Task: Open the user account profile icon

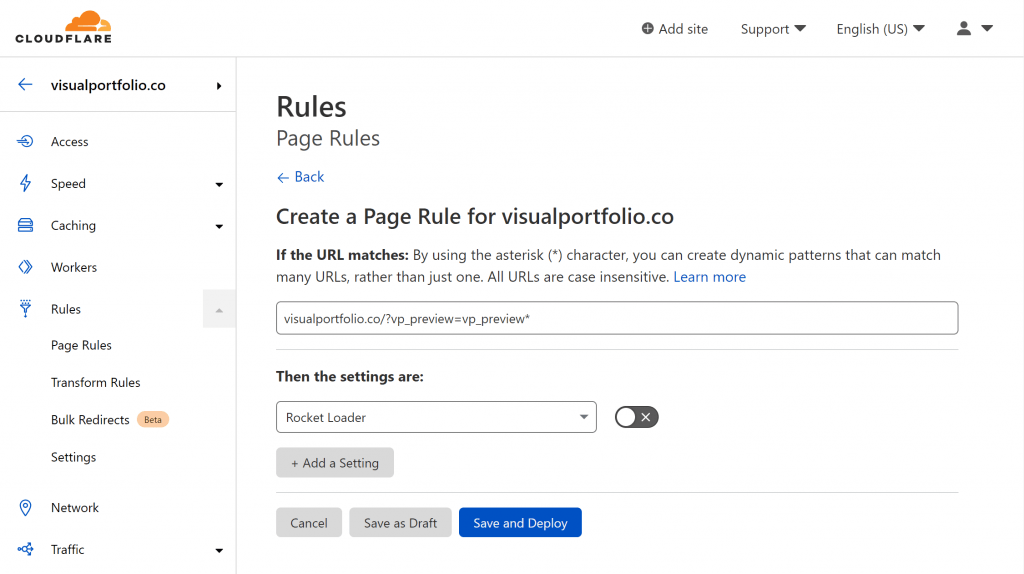Action: click(964, 28)
